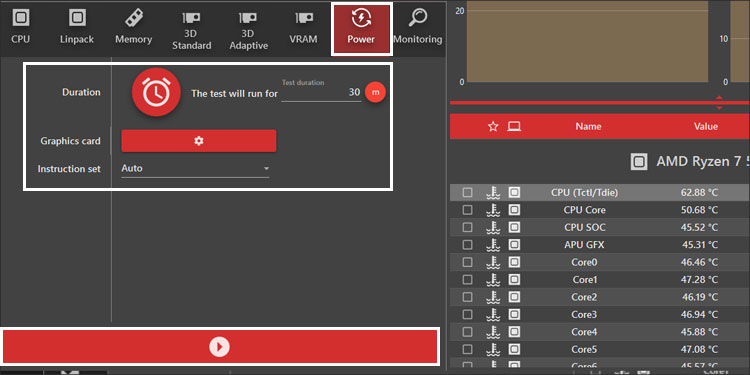The width and height of the screenshot is (750, 375).
Task: Check the Core3 checkbox
Action: pos(467,314)
